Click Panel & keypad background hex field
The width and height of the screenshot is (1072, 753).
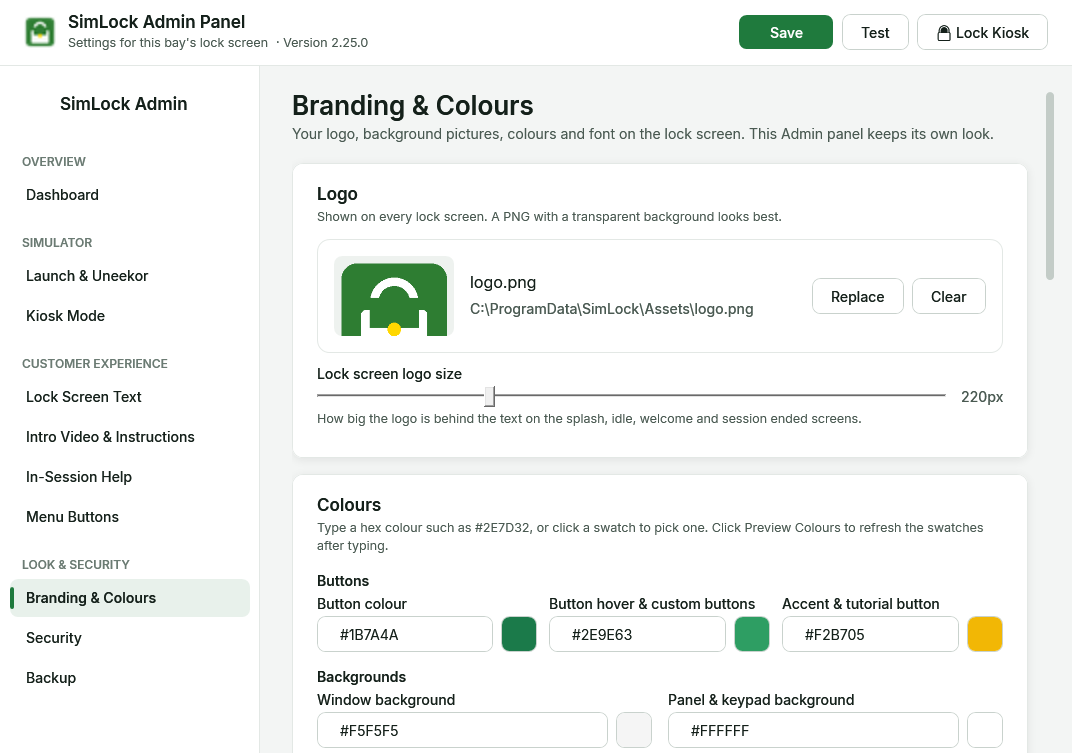813,730
